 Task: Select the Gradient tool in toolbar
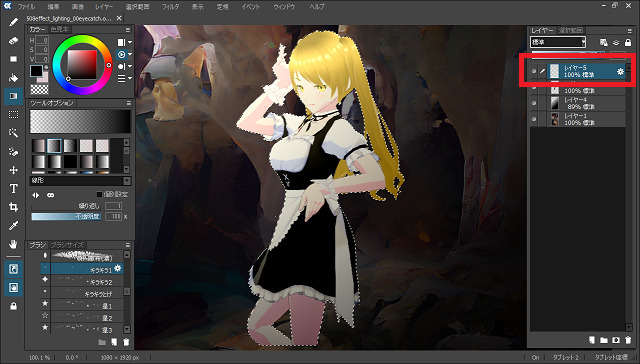(x=13, y=96)
